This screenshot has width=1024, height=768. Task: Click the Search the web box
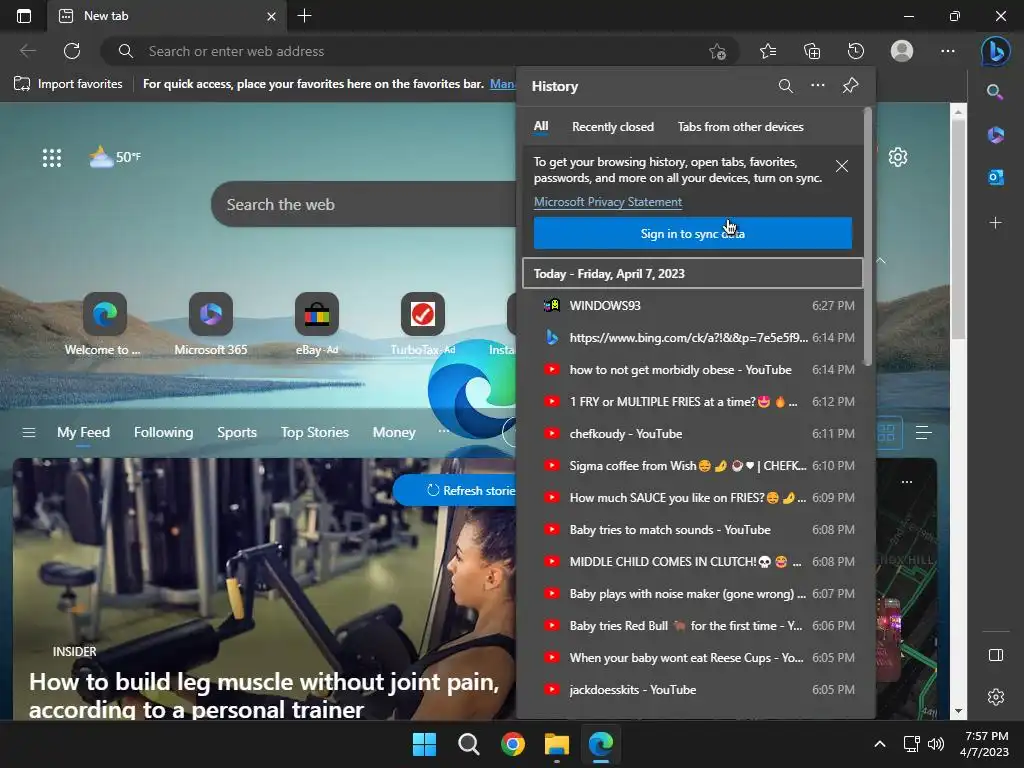364,204
